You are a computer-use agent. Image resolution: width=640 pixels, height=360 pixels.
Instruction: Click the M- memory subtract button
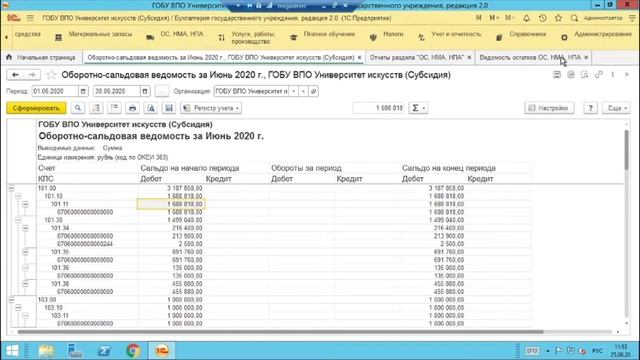click(x=509, y=18)
